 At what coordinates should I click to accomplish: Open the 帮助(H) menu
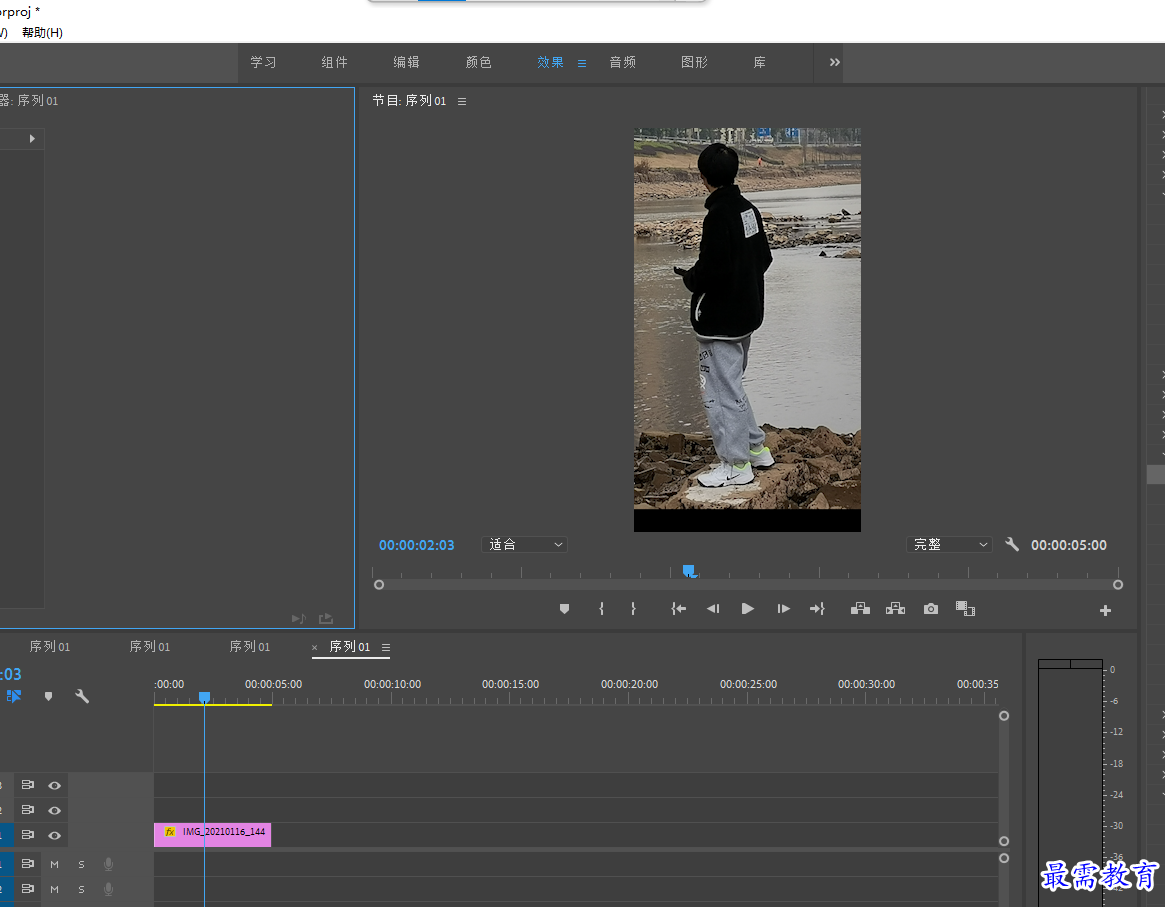[42, 33]
